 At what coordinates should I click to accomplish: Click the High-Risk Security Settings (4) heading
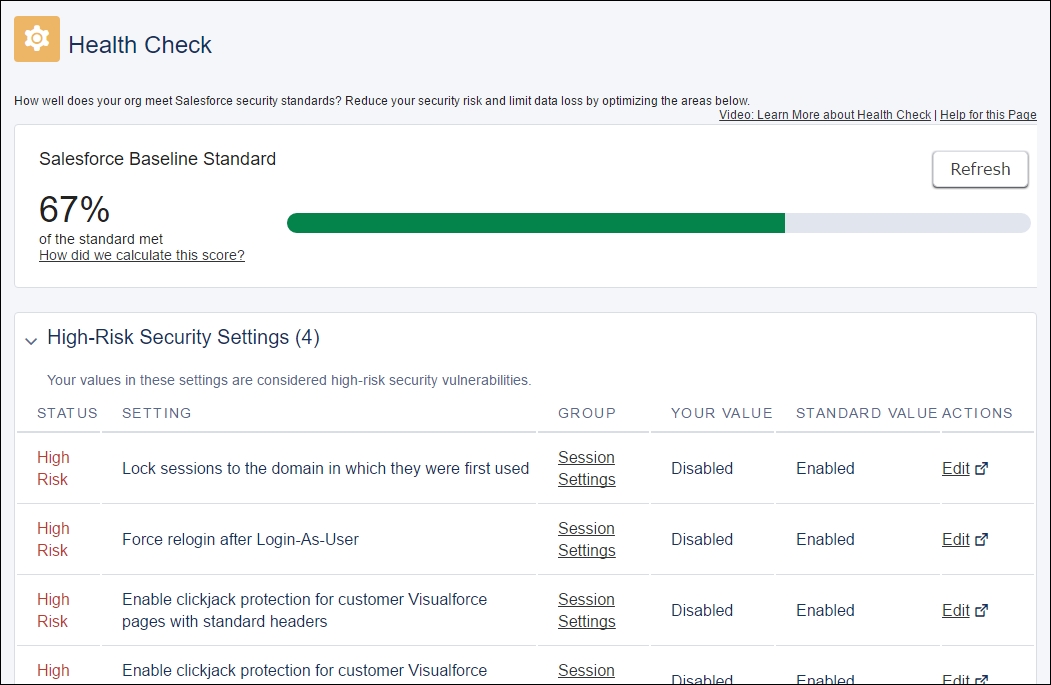pos(183,337)
